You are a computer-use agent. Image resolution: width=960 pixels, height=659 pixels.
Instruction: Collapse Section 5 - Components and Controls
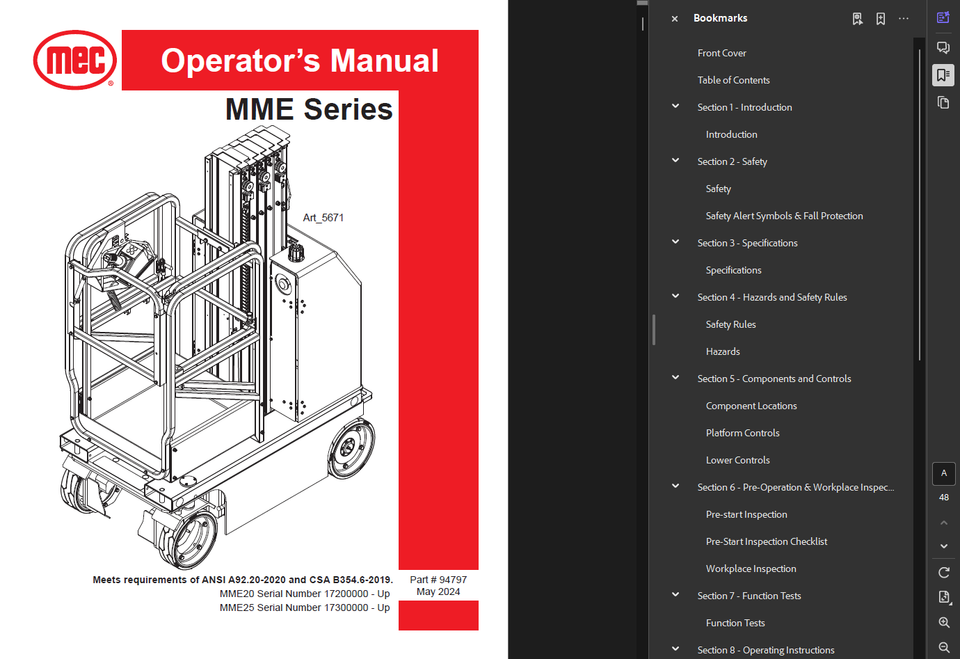[675, 378]
